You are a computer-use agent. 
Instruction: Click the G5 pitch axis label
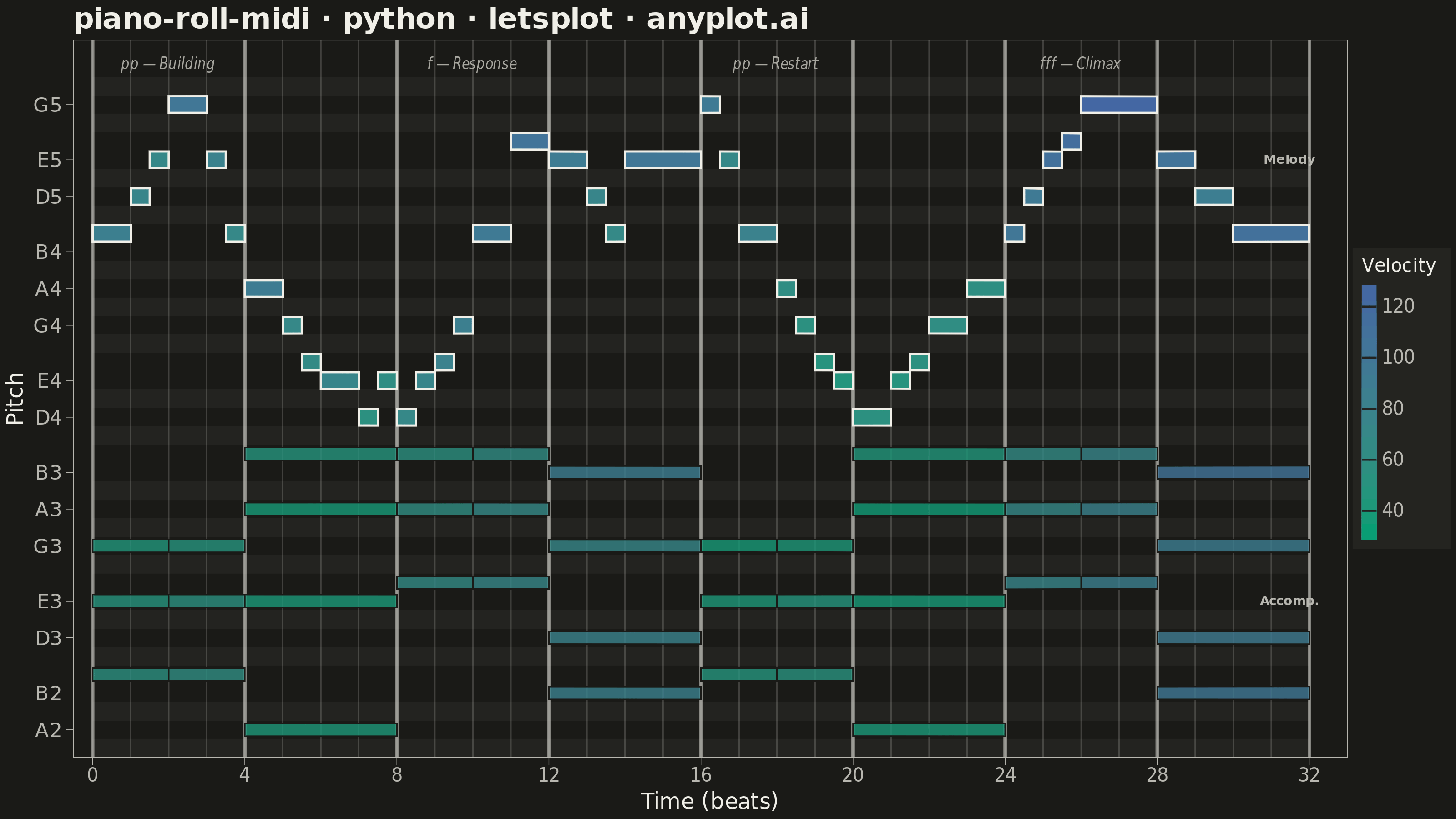[47, 105]
